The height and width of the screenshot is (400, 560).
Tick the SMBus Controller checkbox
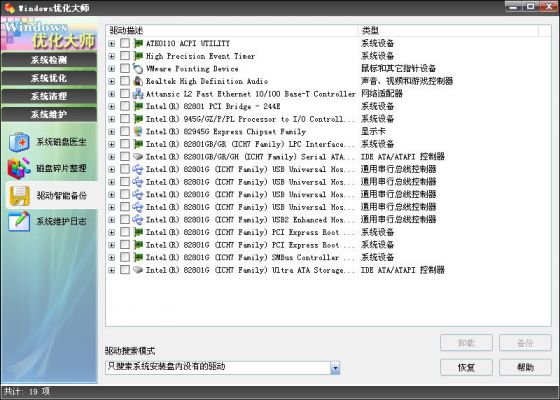coord(125,257)
